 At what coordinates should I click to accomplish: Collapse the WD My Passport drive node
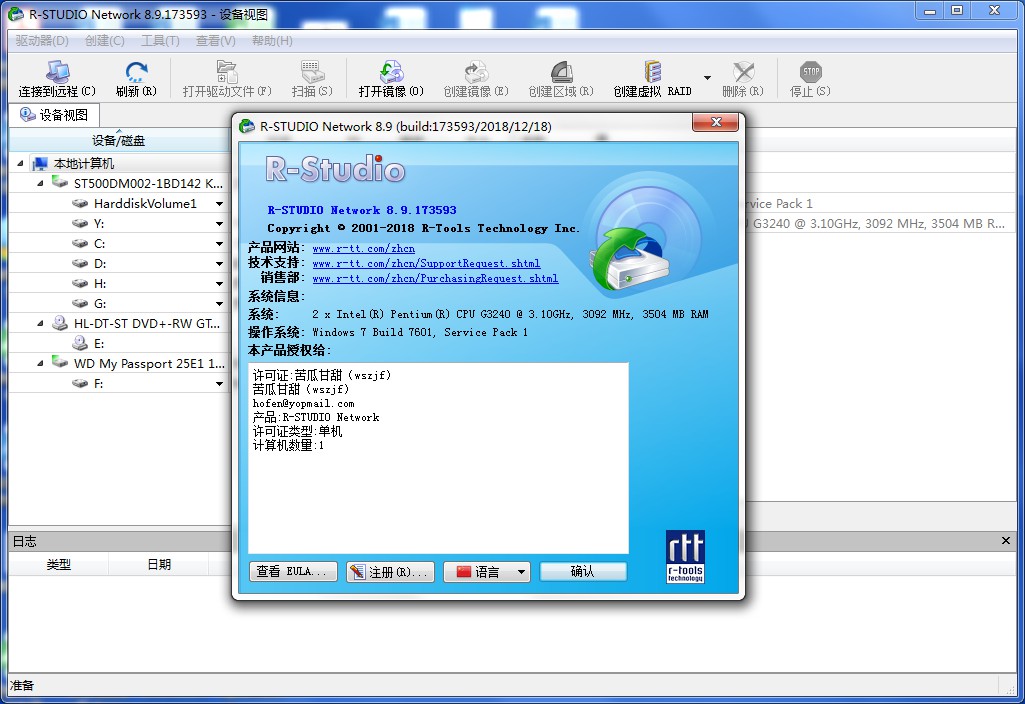(x=40, y=363)
